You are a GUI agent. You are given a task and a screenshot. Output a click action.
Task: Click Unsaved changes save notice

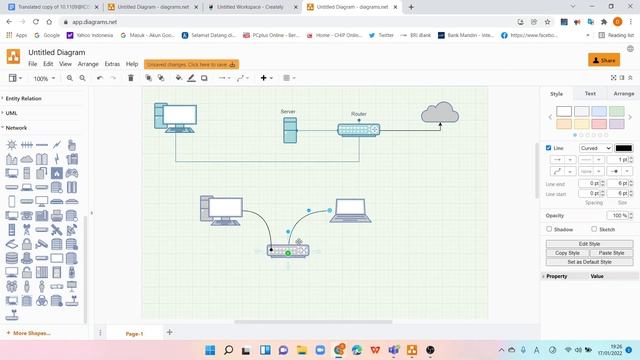(x=191, y=64)
